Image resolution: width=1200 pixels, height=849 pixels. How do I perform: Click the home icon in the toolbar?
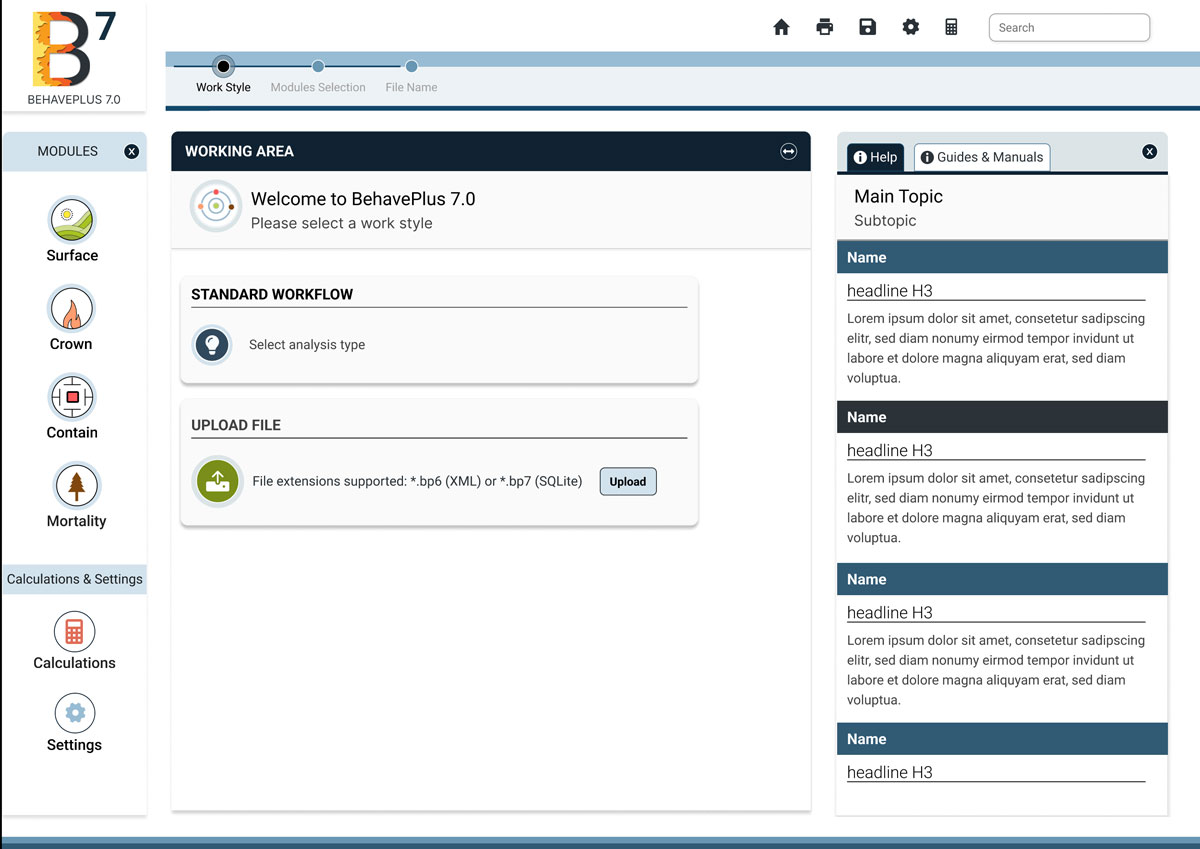click(782, 27)
